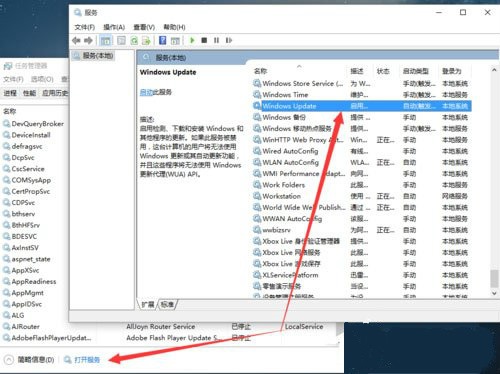
Task: Sort by the 名称 column header
Action: pos(261,71)
